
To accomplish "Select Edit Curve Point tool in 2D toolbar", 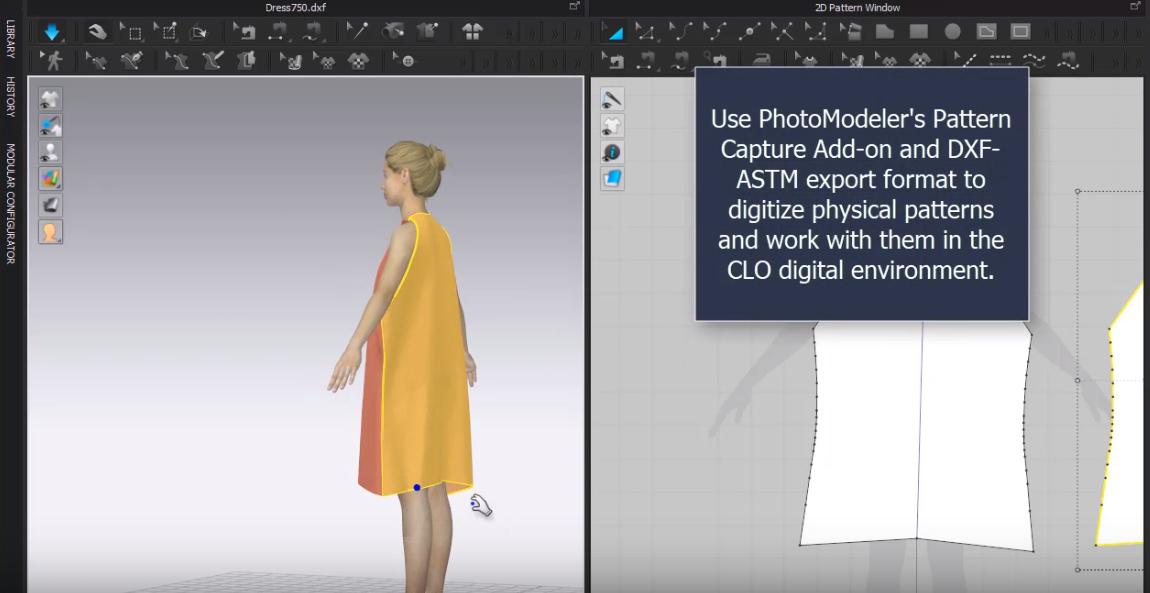I will 714,32.
